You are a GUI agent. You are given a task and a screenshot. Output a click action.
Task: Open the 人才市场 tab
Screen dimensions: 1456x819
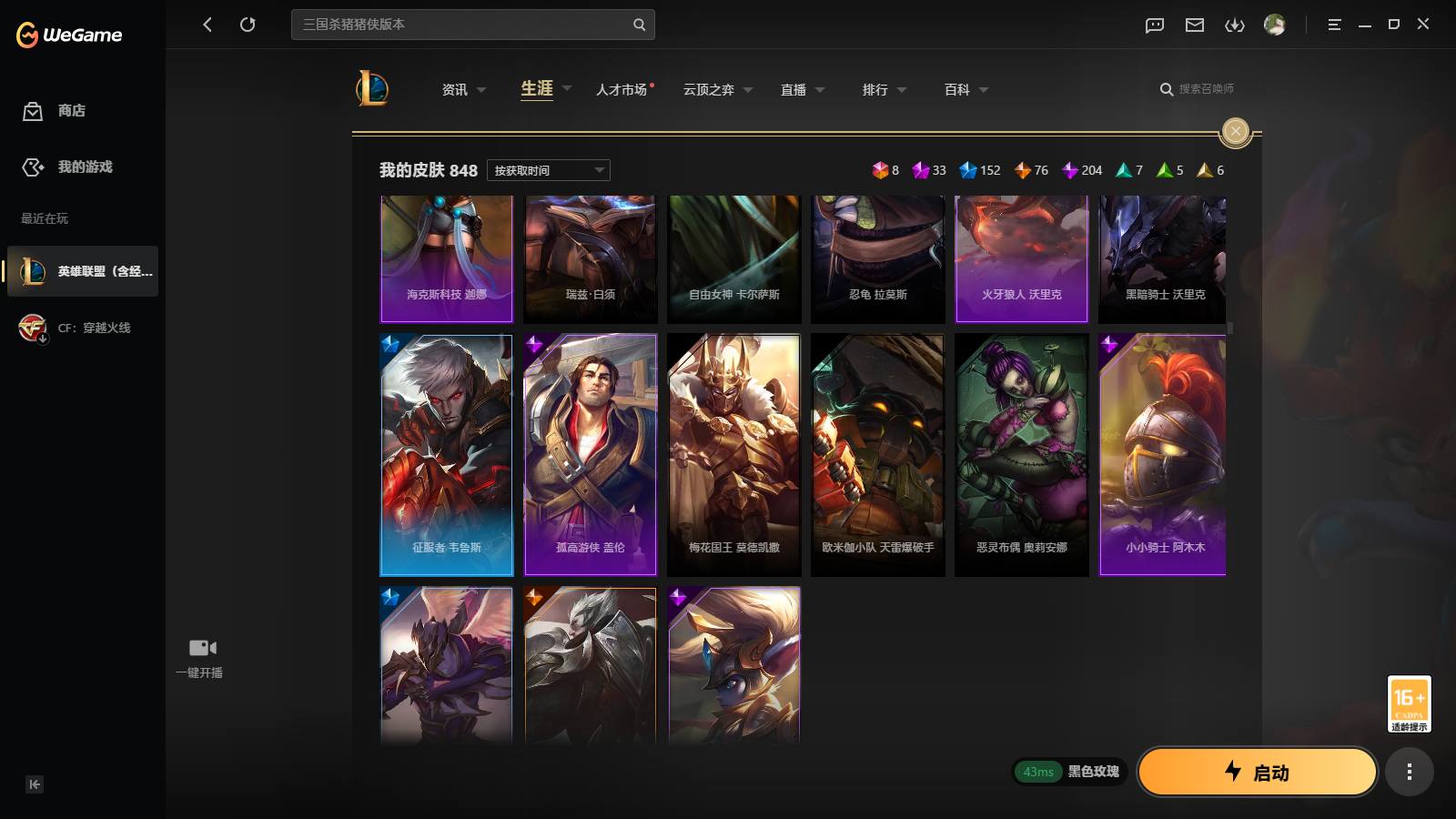(623, 89)
